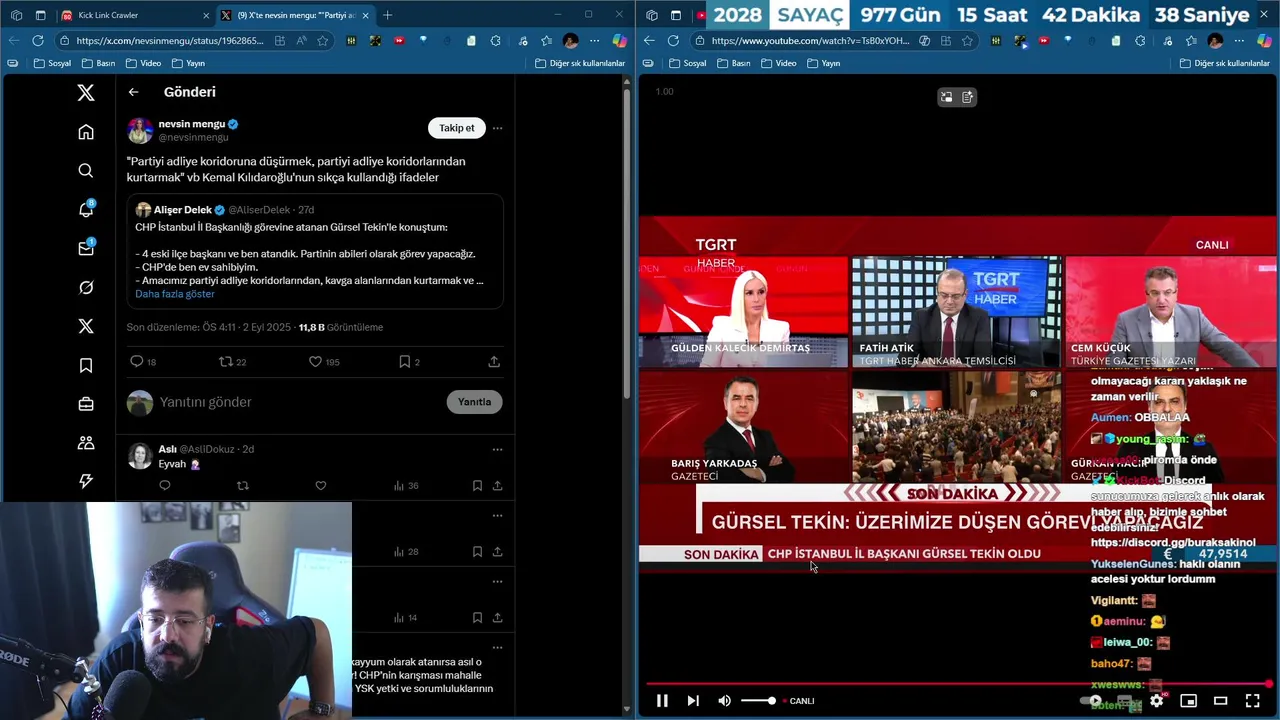This screenshot has width=1280, height=720.
Task: Favorite the x.com page with star
Action: click(x=322, y=41)
